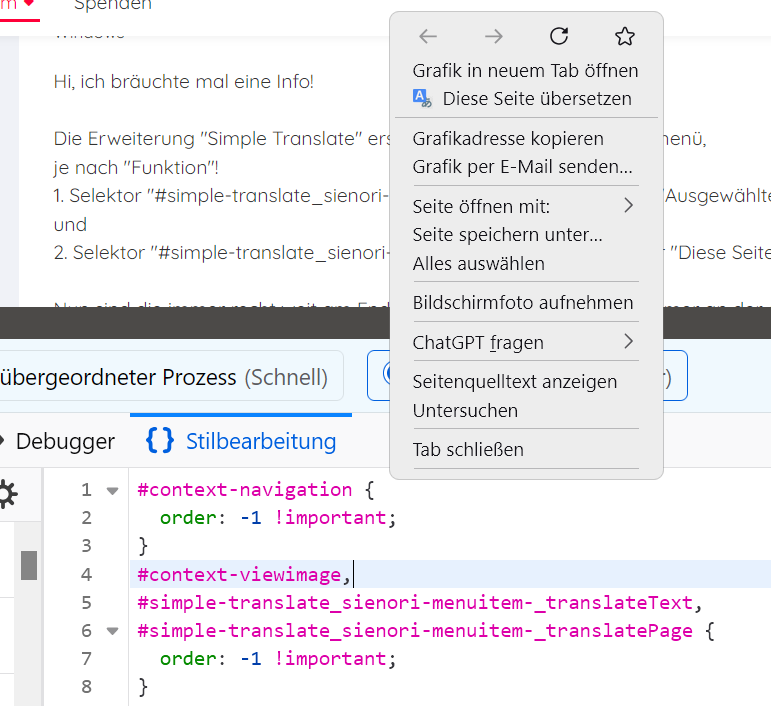Choose 'Tab schließen' menu item

(468, 449)
